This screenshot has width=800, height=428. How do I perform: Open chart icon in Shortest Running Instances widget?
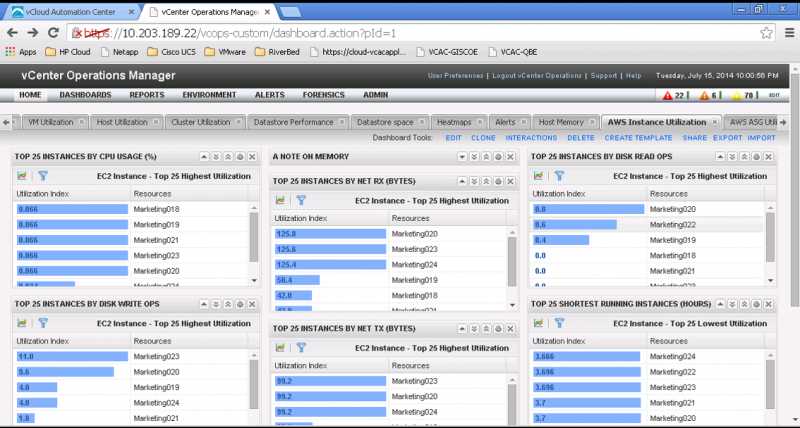click(x=538, y=323)
